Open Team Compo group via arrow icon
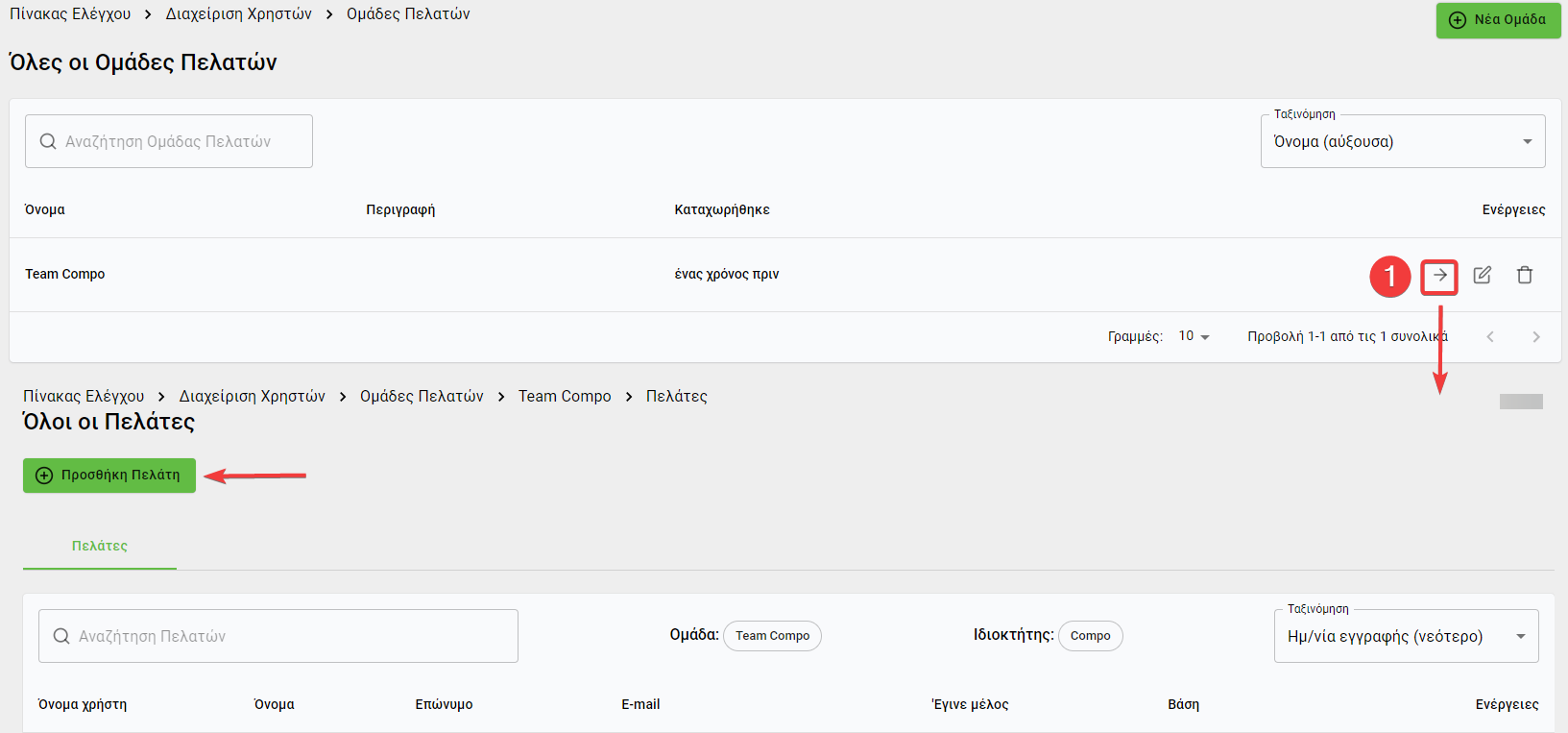Image resolution: width=1568 pixels, height=733 pixels. pyautogui.click(x=1439, y=276)
